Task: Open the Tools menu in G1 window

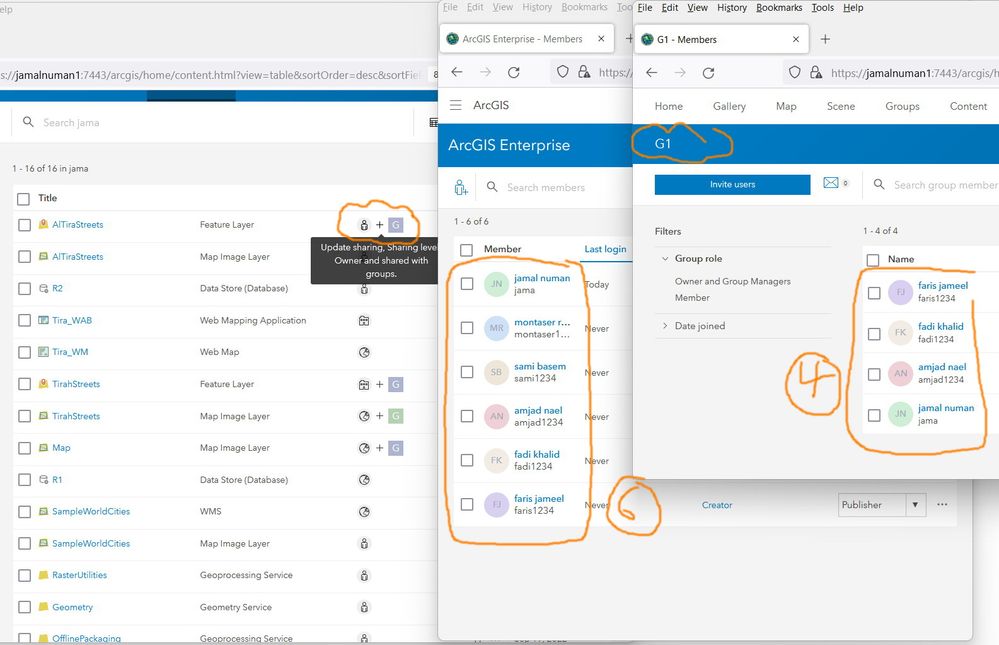Action: (x=823, y=8)
